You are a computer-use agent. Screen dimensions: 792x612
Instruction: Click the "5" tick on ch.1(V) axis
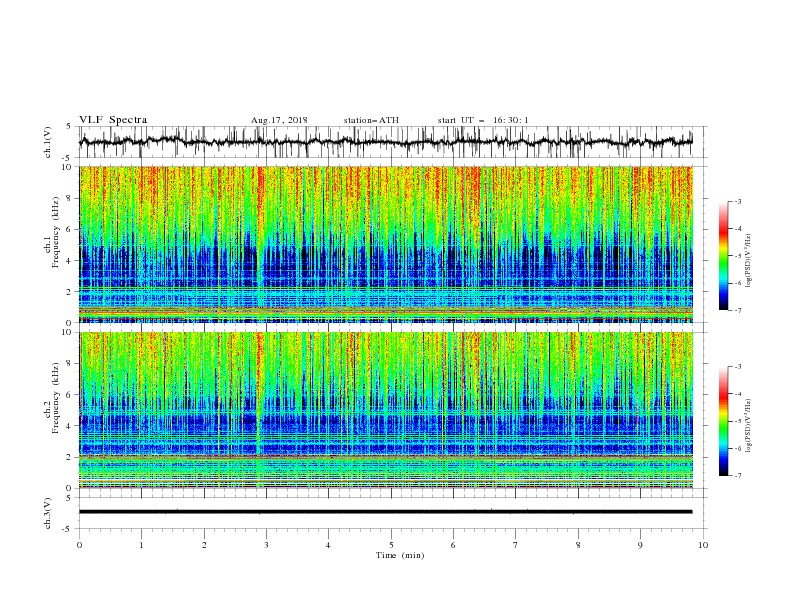pos(69,127)
